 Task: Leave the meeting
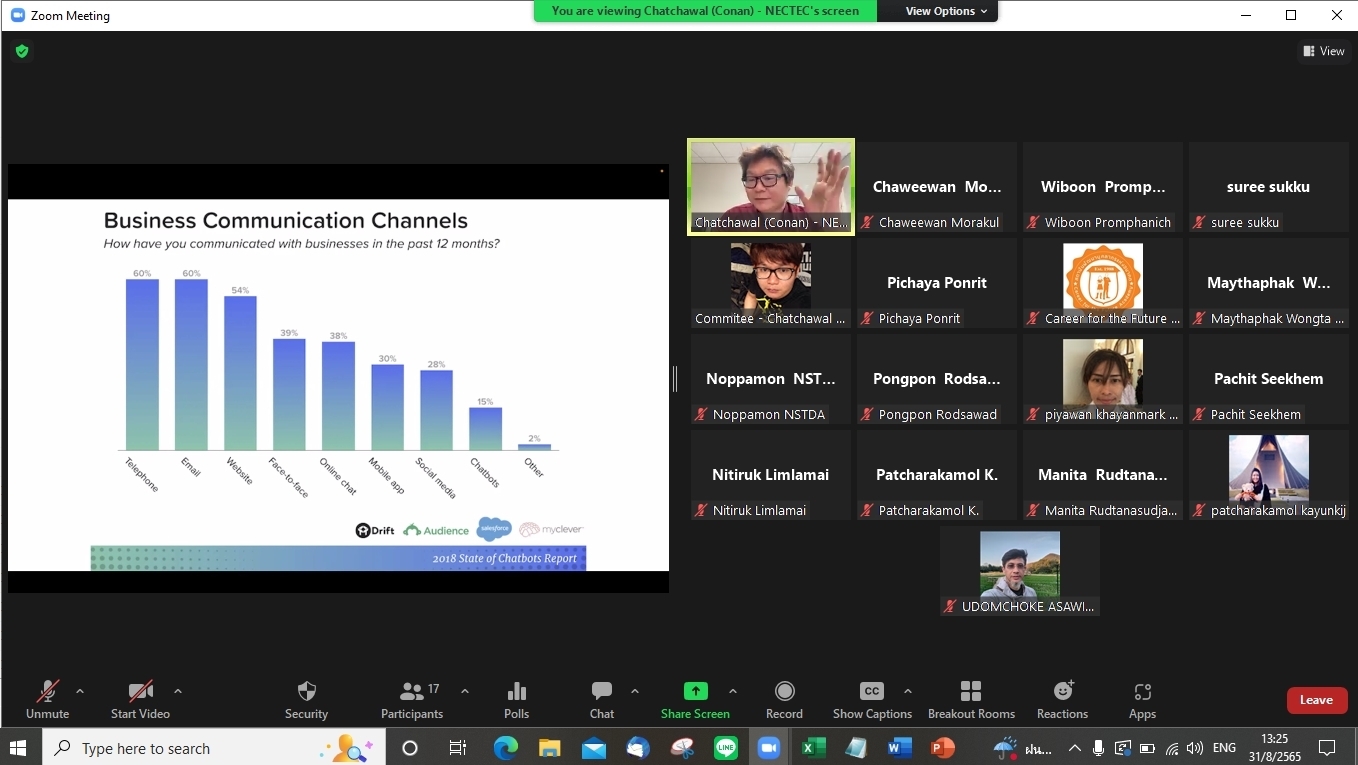[x=1316, y=700]
